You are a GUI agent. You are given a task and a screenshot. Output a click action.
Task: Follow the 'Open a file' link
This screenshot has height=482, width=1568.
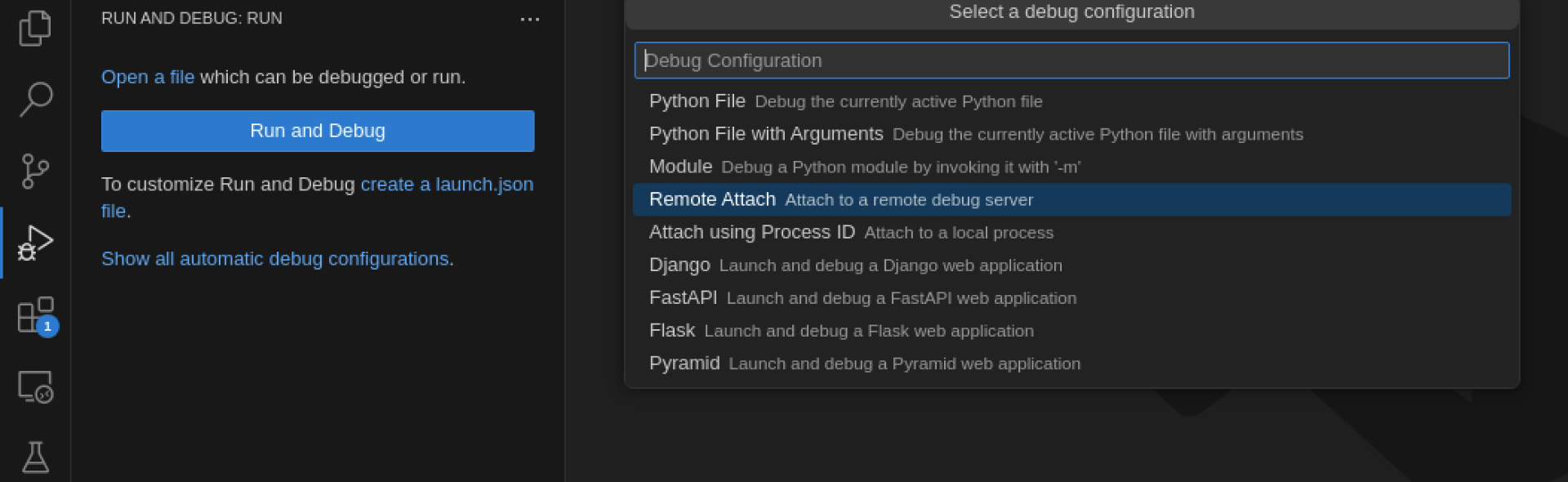tap(148, 77)
